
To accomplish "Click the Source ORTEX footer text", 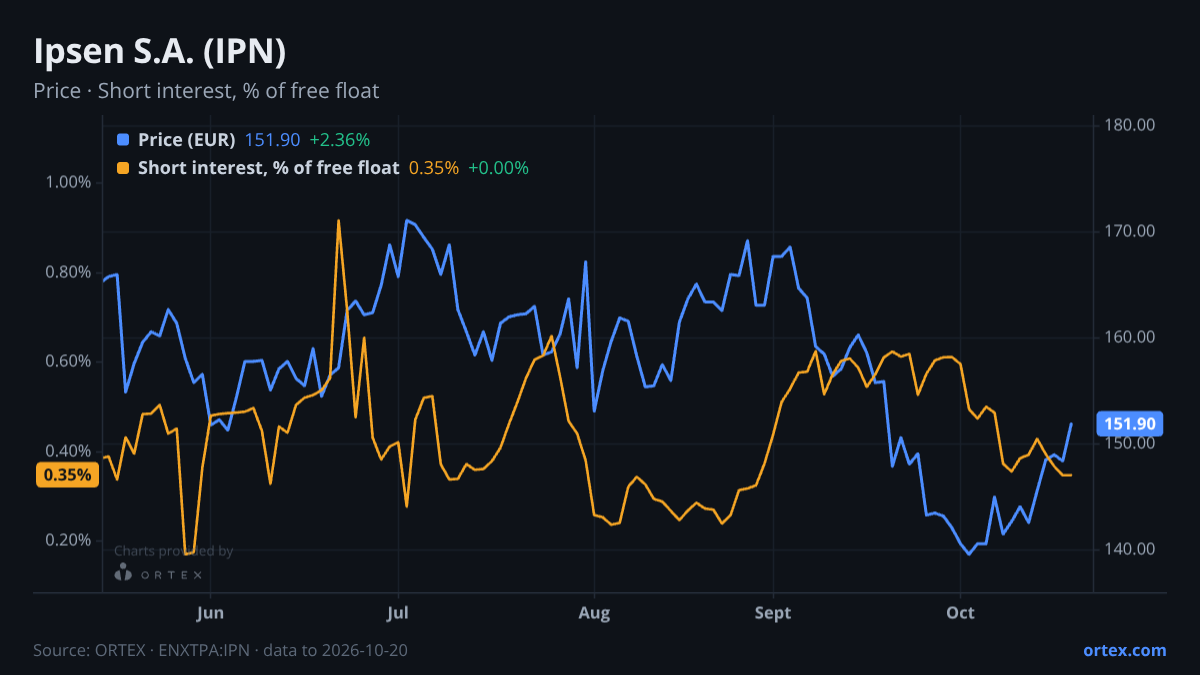I will click(x=220, y=650).
